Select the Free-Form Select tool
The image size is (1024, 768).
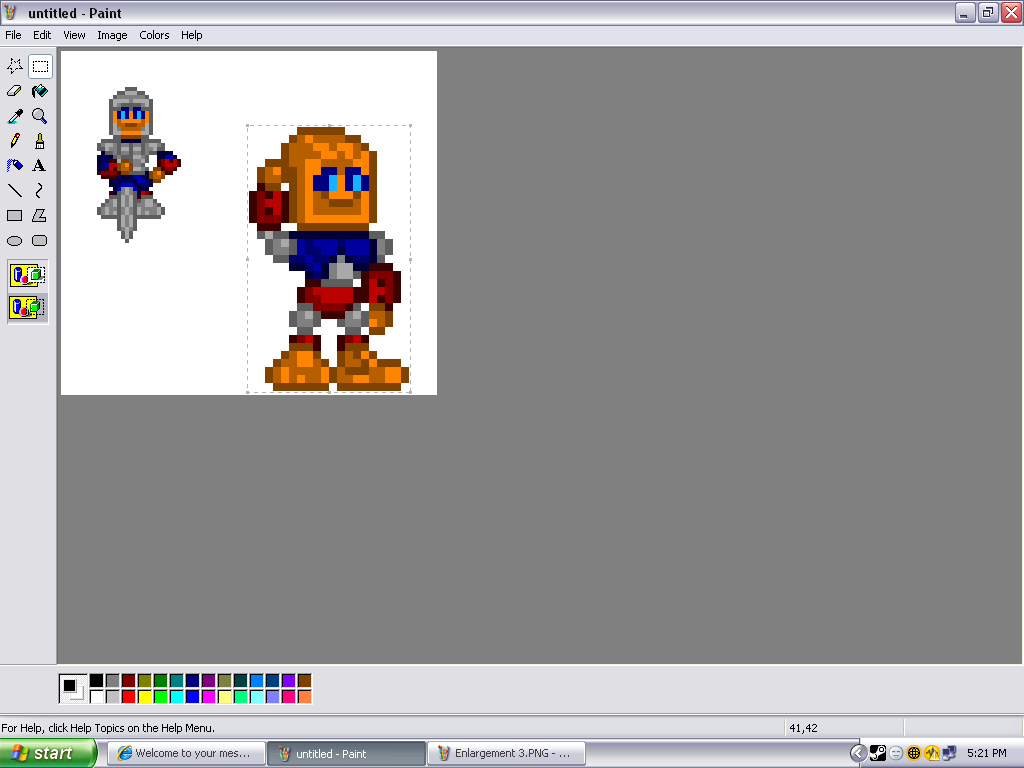point(15,67)
